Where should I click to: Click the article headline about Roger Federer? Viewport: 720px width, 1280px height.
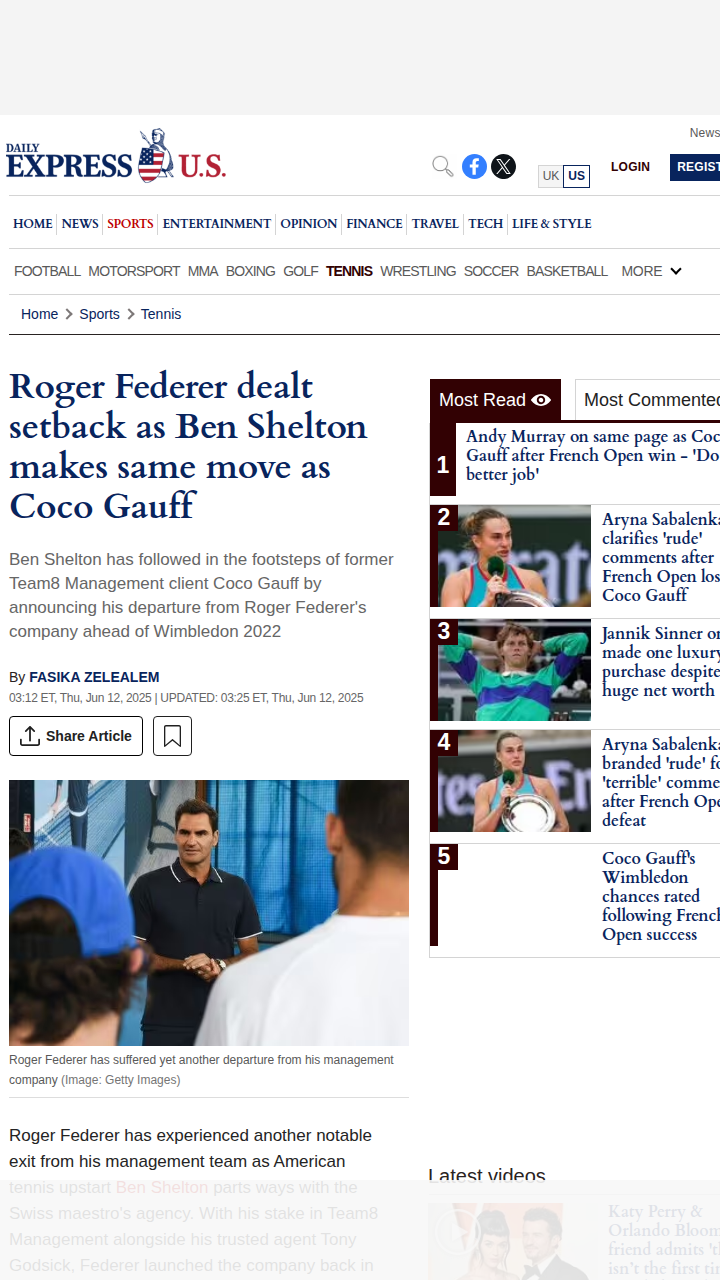(x=188, y=446)
